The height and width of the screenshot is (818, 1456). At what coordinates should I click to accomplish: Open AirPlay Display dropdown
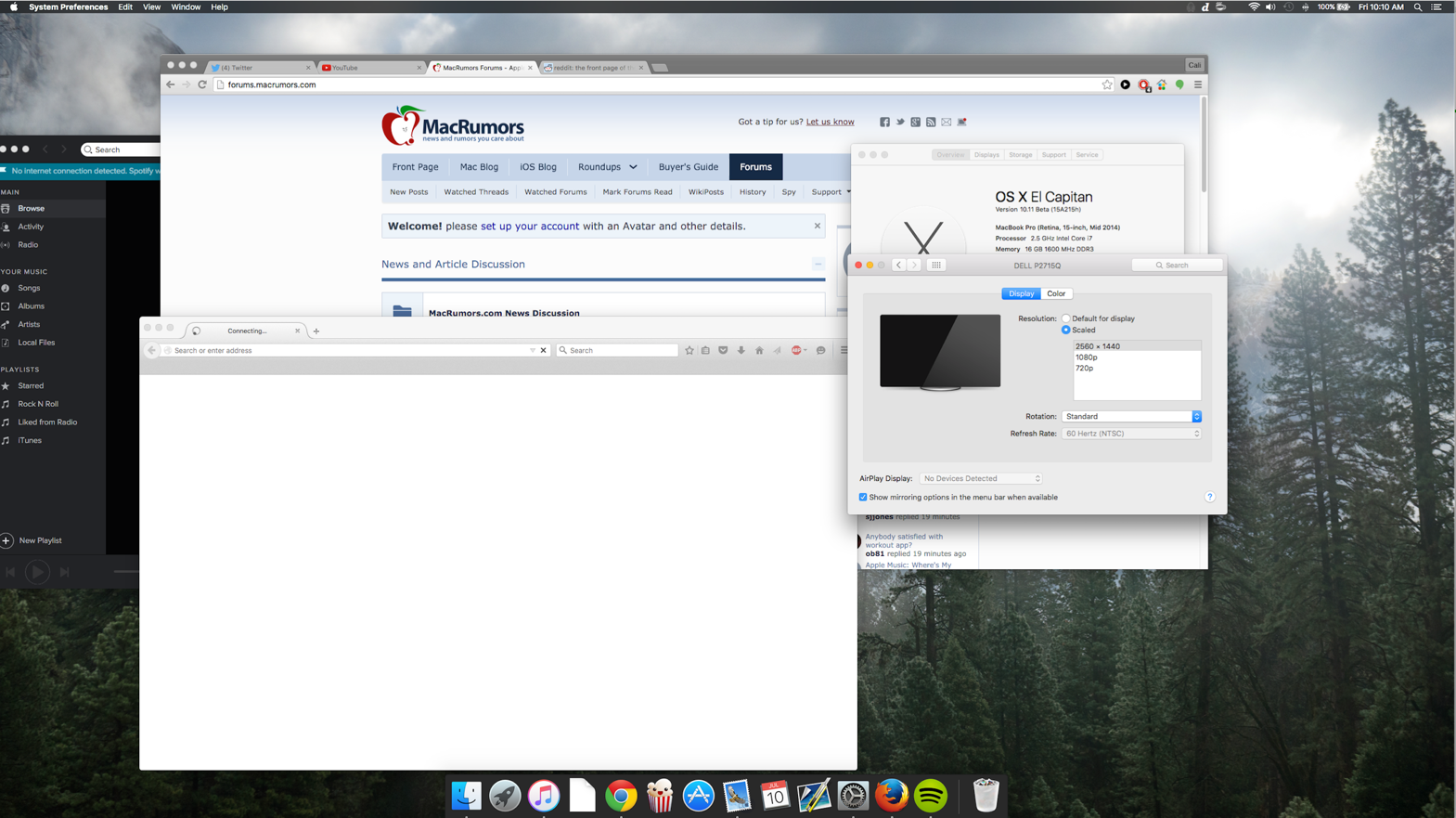[x=981, y=479]
